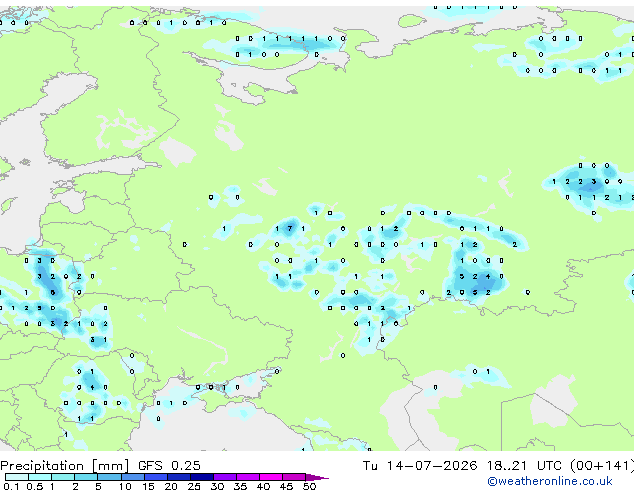Click the over-50 legend arrow tip
This screenshot has height=490, width=634.
[317, 477]
